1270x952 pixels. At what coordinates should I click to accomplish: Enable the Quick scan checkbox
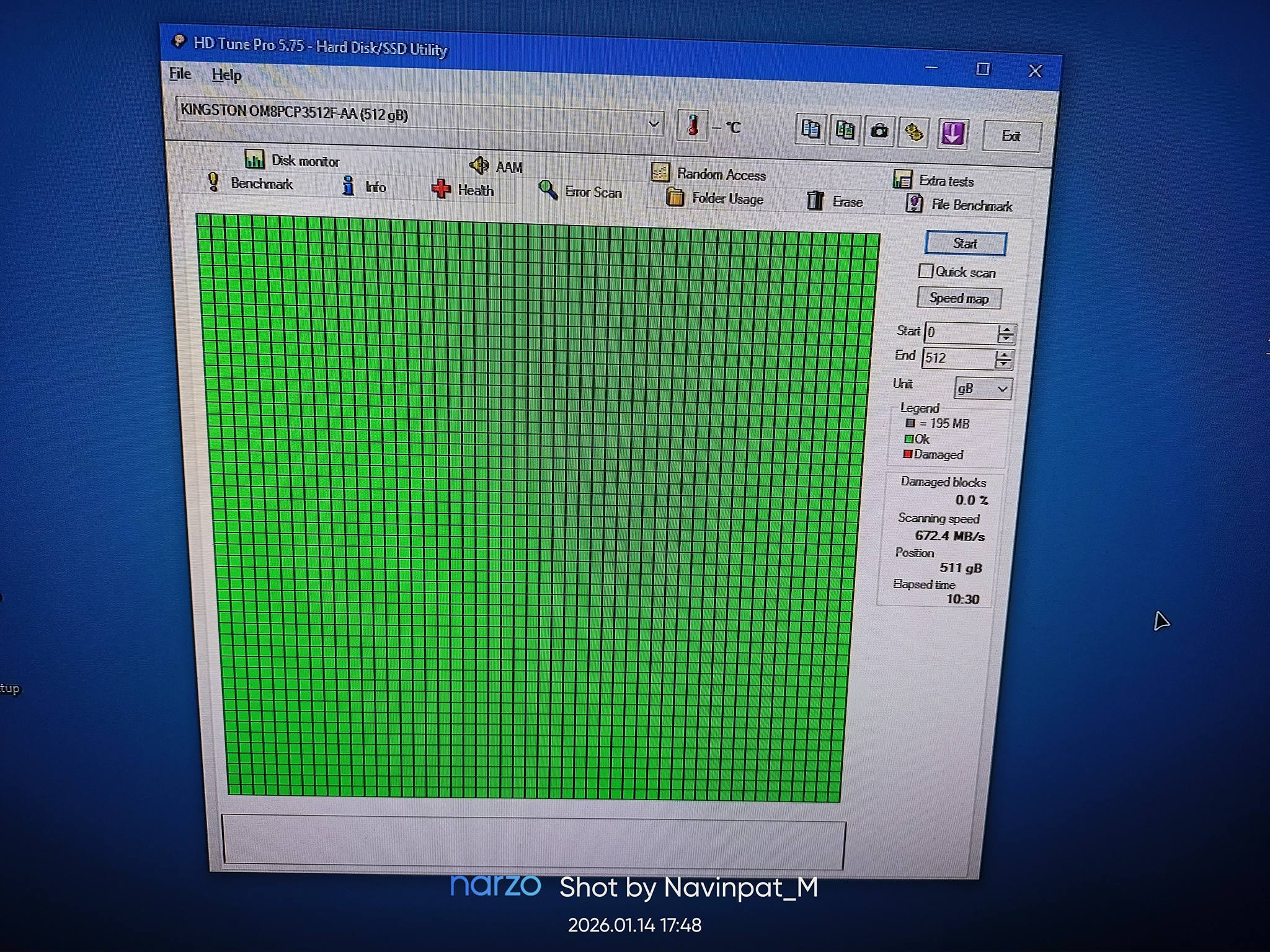925,271
